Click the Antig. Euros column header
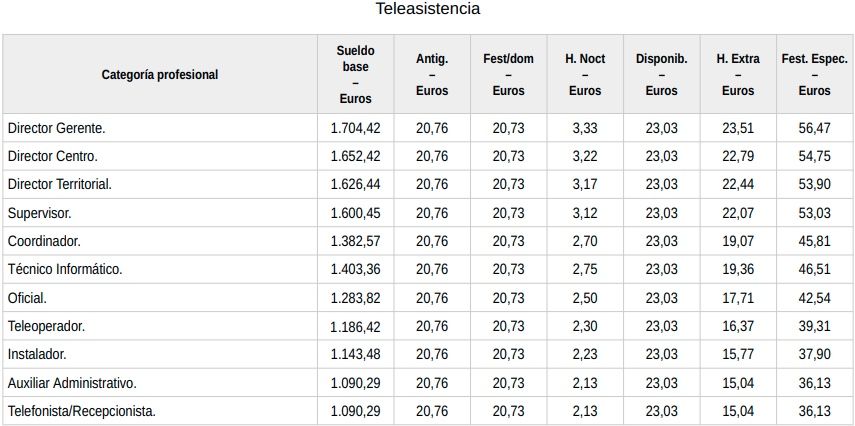 click(432, 75)
